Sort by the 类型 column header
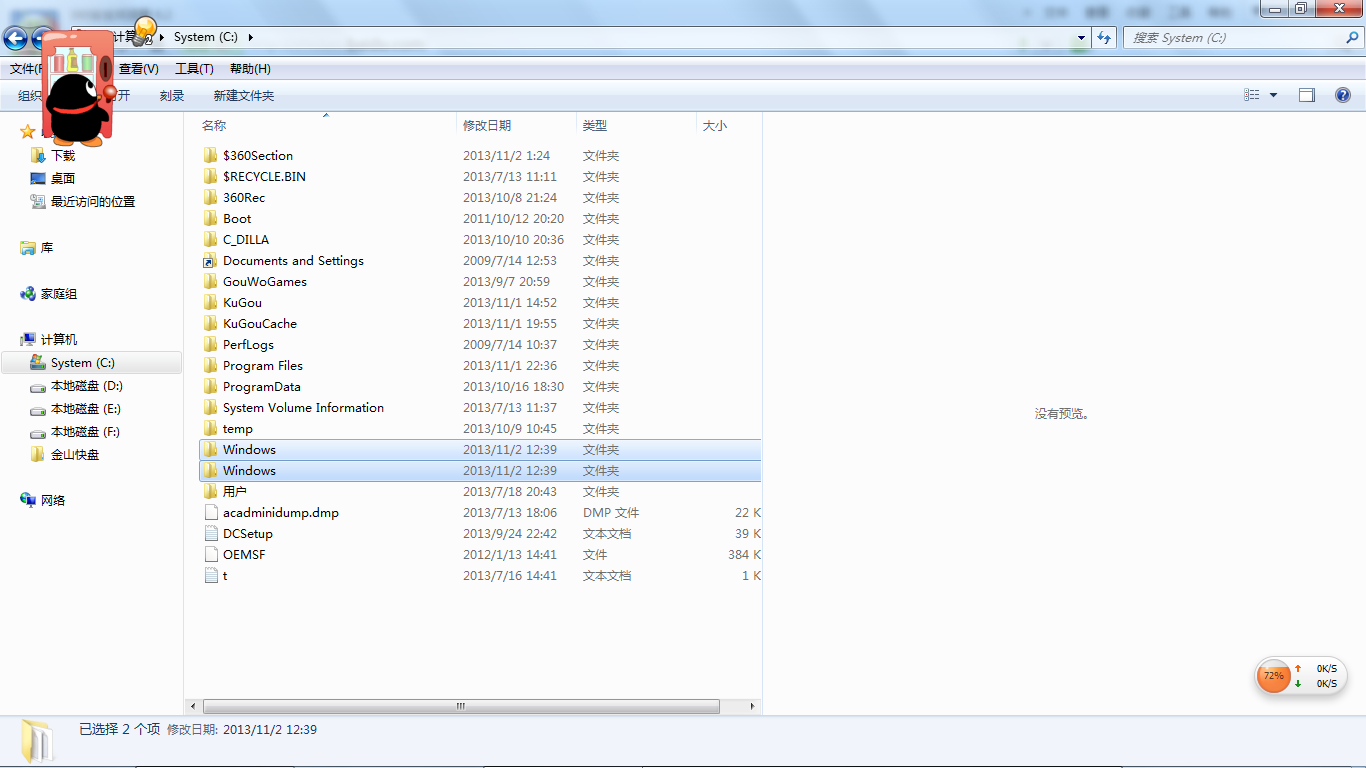The width and height of the screenshot is (1366, 768). tap(636, 125)
